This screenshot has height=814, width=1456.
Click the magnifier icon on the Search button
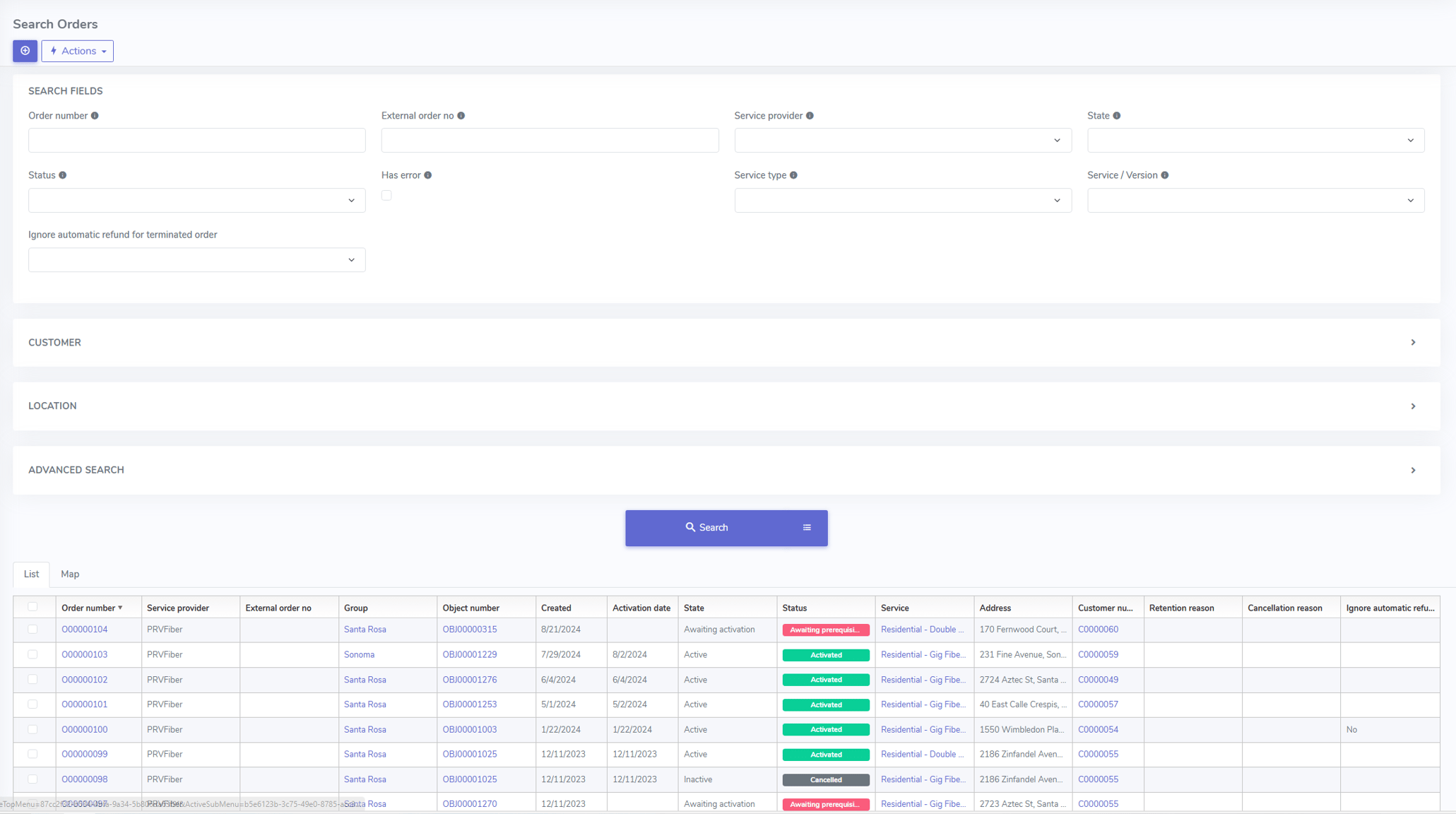[x=690, y=527]
